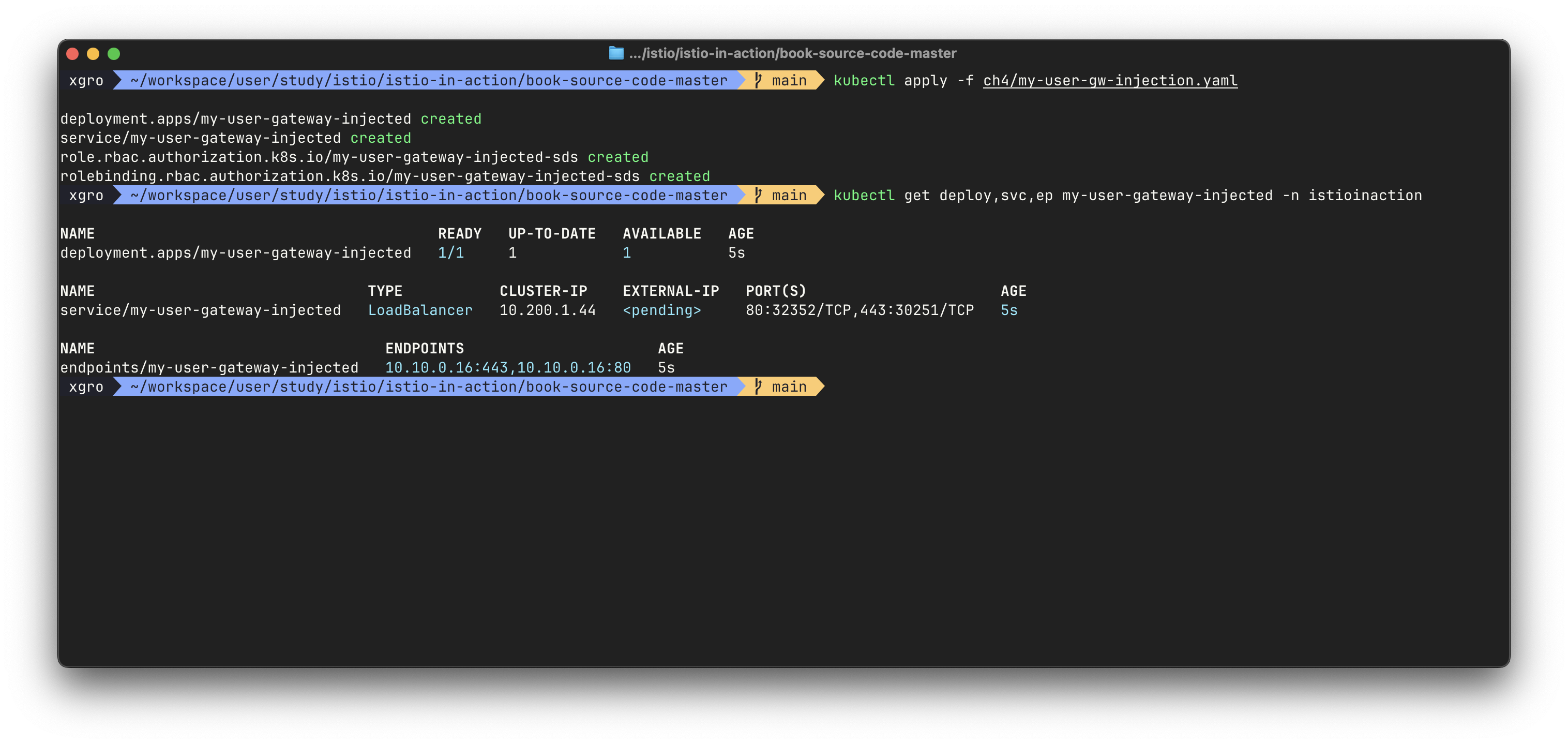The height and width of the screenshot is (744, 1568).
Task: Click the green zoom window button
Action: tap(114, 54)
